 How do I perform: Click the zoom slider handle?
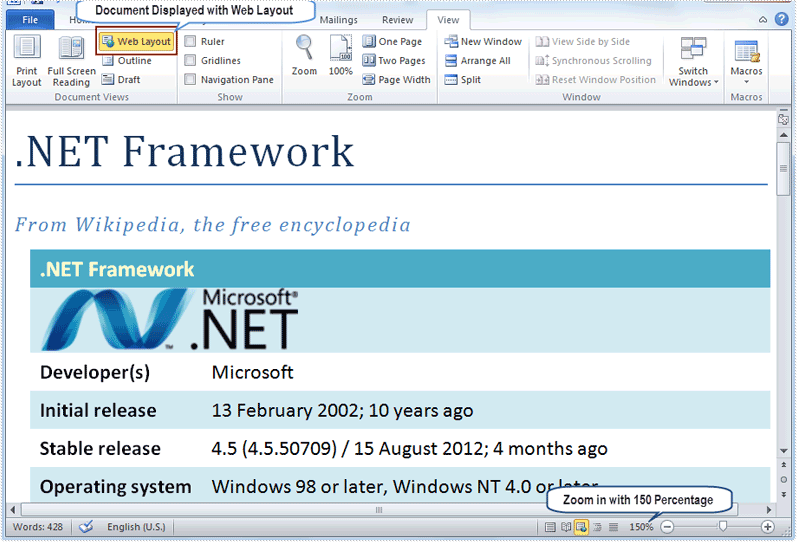tap(723, 527)
